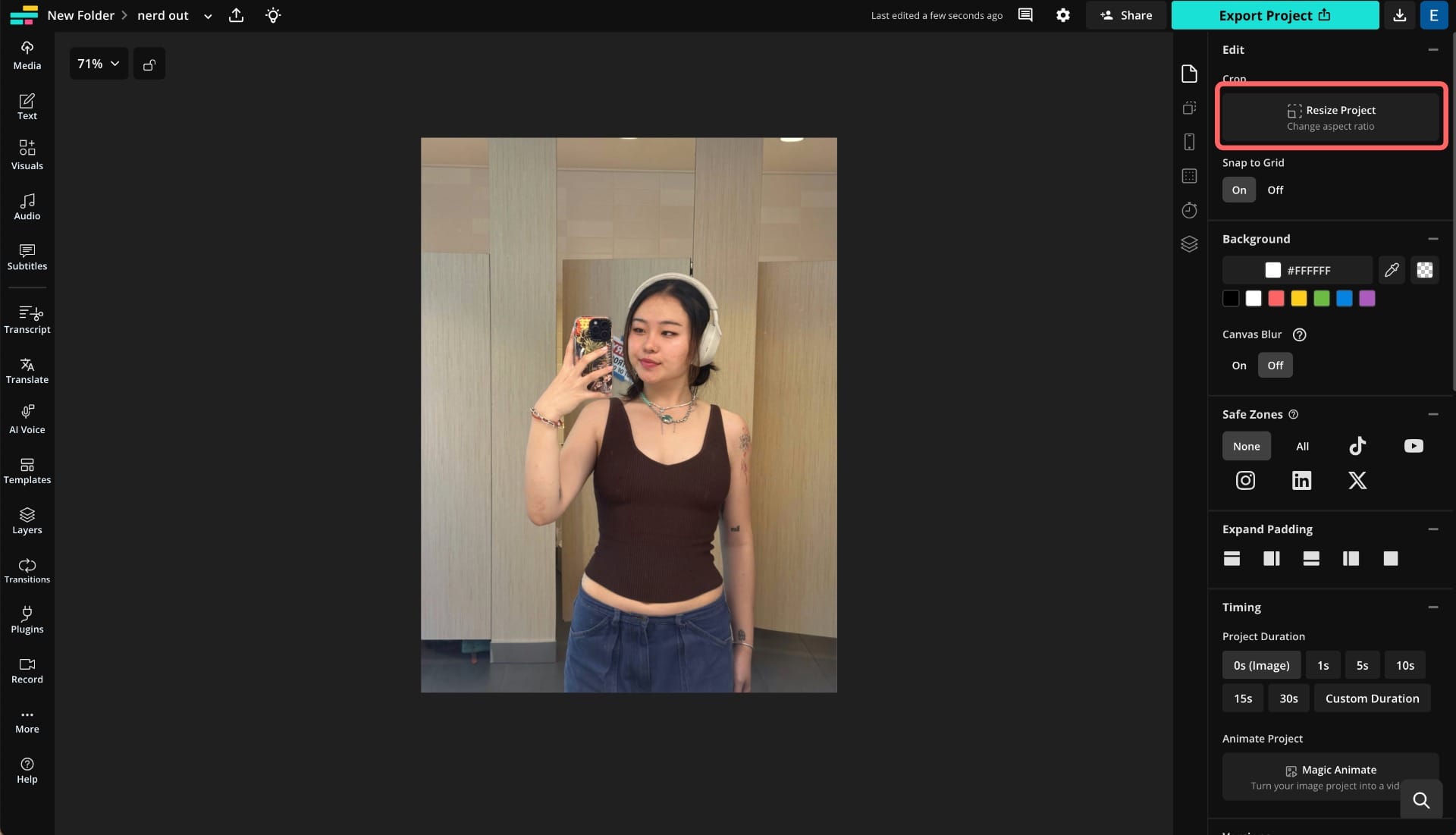
Task: Select the TikTok safe zone option
Action: coord(1357,446)
